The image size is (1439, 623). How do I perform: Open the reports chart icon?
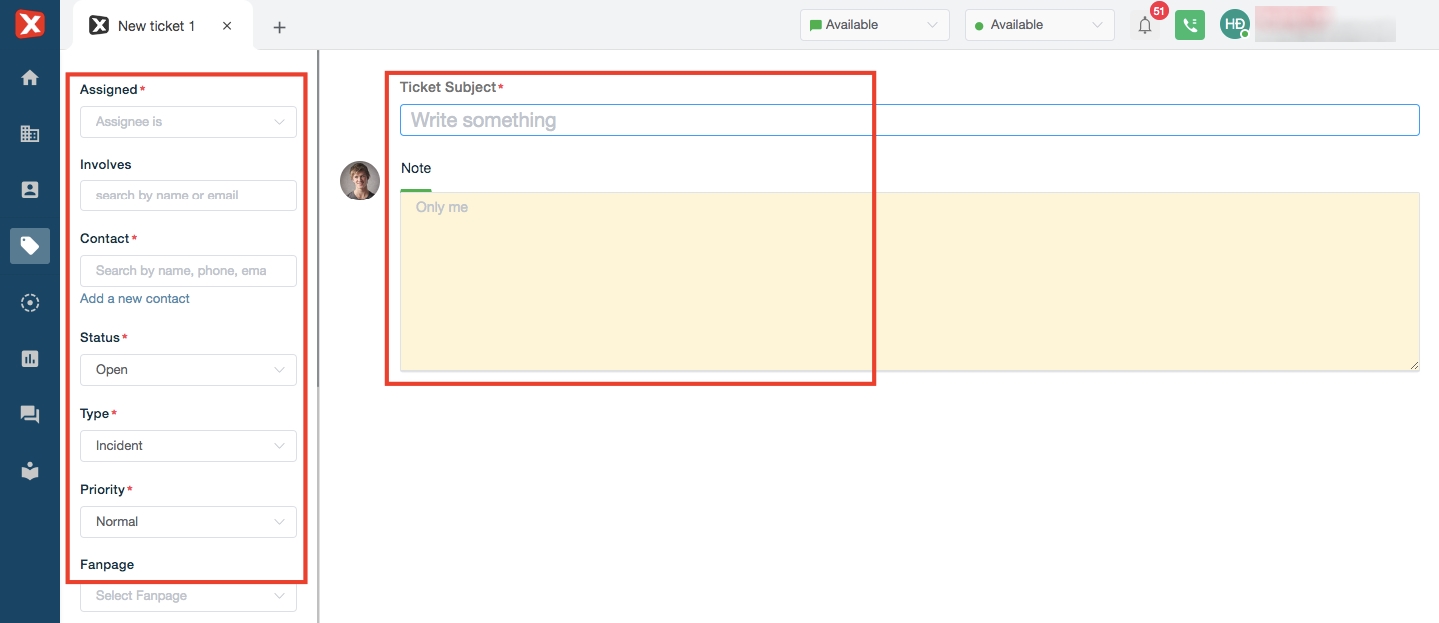coord(30,358)
